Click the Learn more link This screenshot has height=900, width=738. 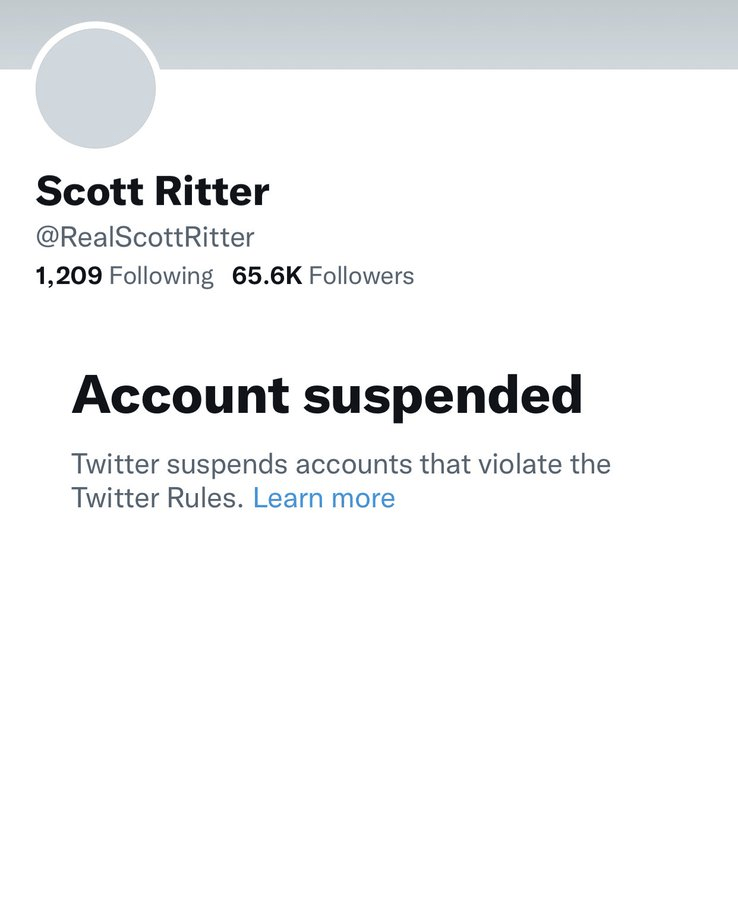324,497
